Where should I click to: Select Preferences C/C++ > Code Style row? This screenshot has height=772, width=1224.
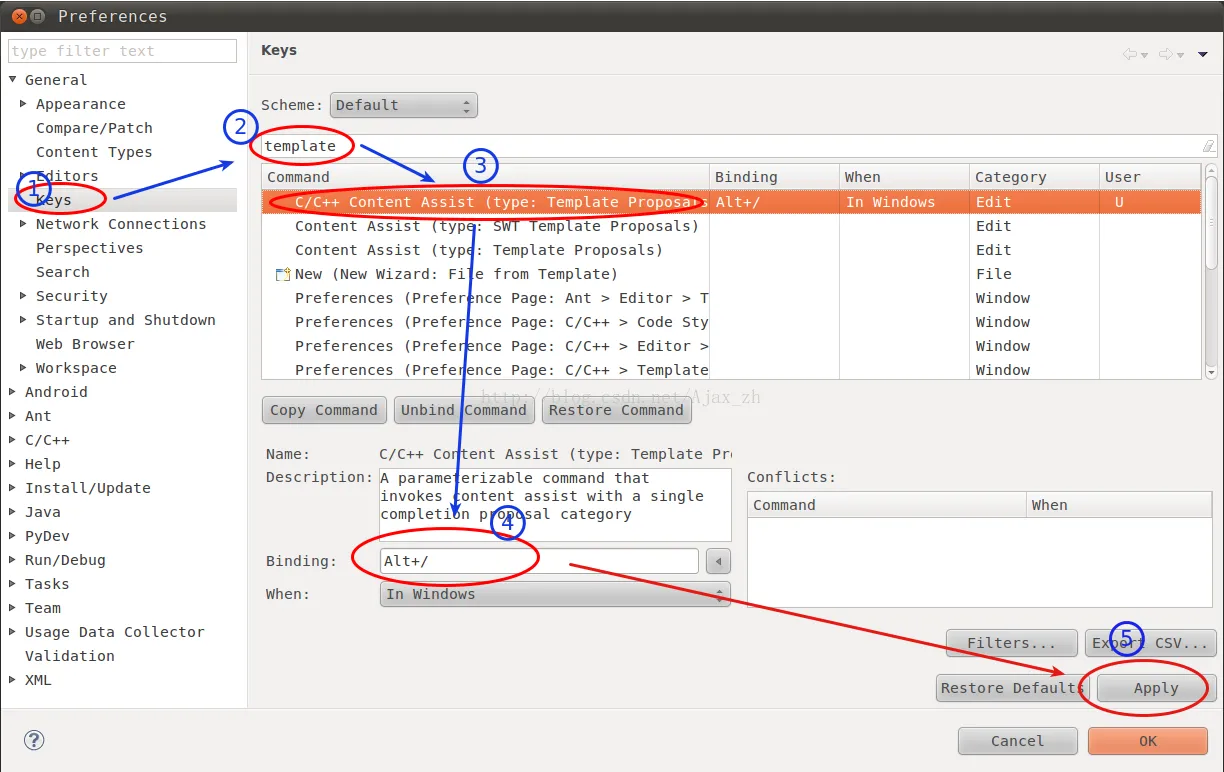pos(732,322)
